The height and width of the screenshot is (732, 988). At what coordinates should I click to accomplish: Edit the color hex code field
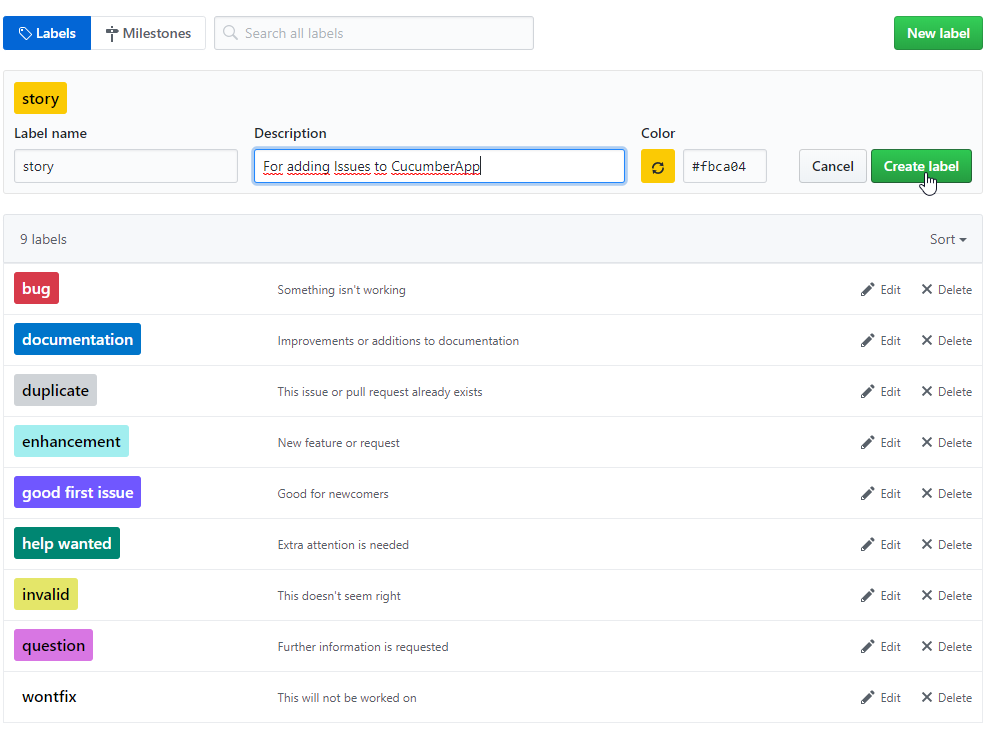725,167
